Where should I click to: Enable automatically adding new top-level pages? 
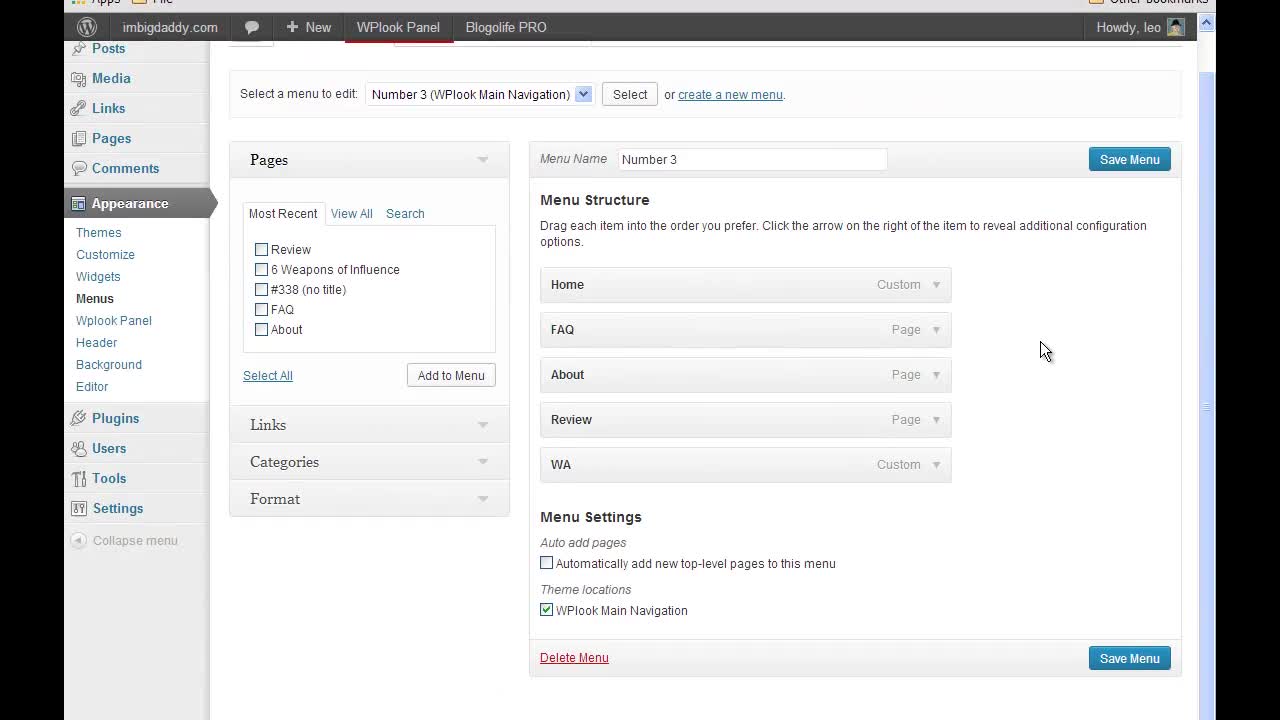tap(546, 563)
